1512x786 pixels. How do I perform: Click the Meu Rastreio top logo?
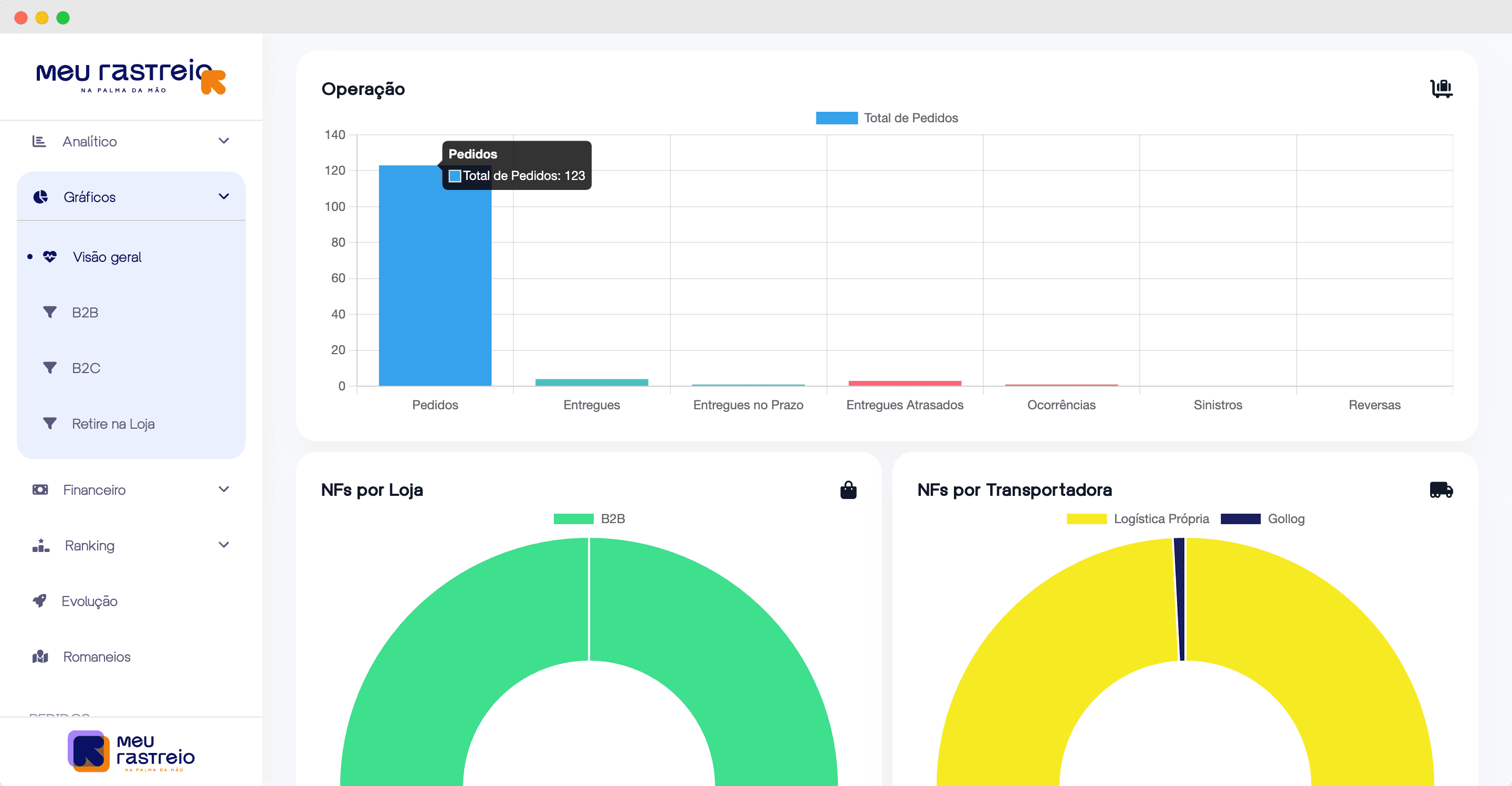(130, 77)
